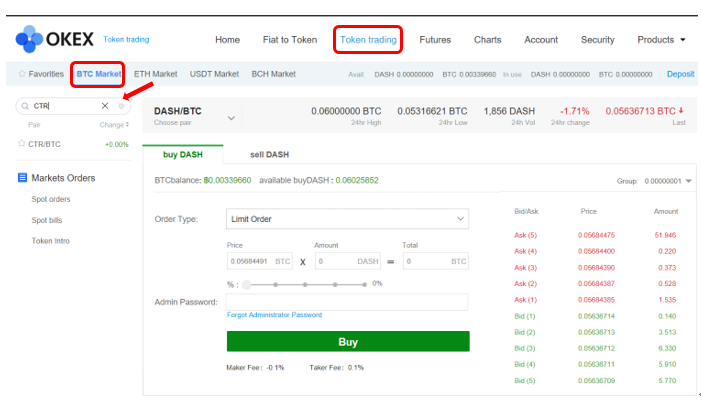The width and height of the screenshot is (701, 401).
Task: Click the green Buy button
Action: click(x=348, y=342)
